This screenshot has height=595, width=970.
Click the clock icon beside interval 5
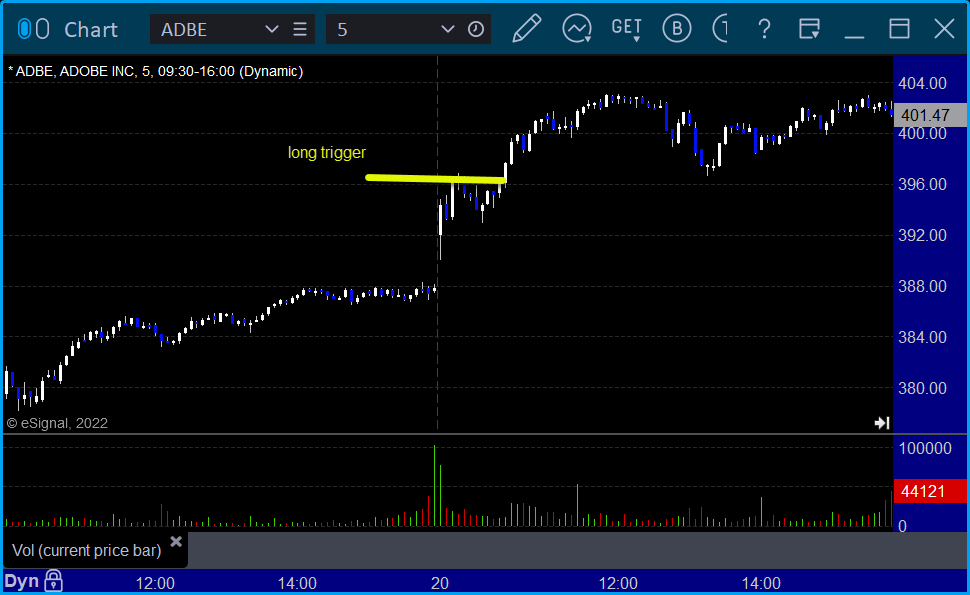pyautogui.click(x=476, y=29)
